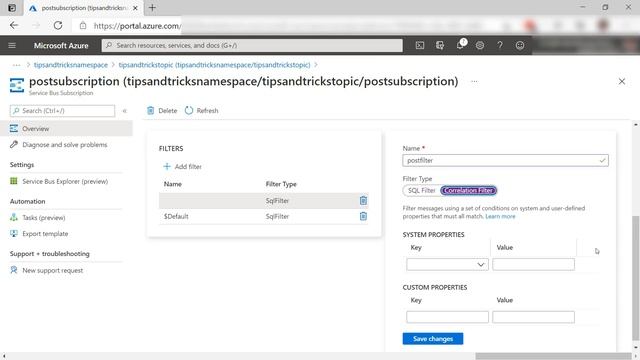Image resolution: width=640 pixels, height=360 pixels.
Task: Click the Custom Properties Key field
Action: pyautogui.click(x=447, y=317)
